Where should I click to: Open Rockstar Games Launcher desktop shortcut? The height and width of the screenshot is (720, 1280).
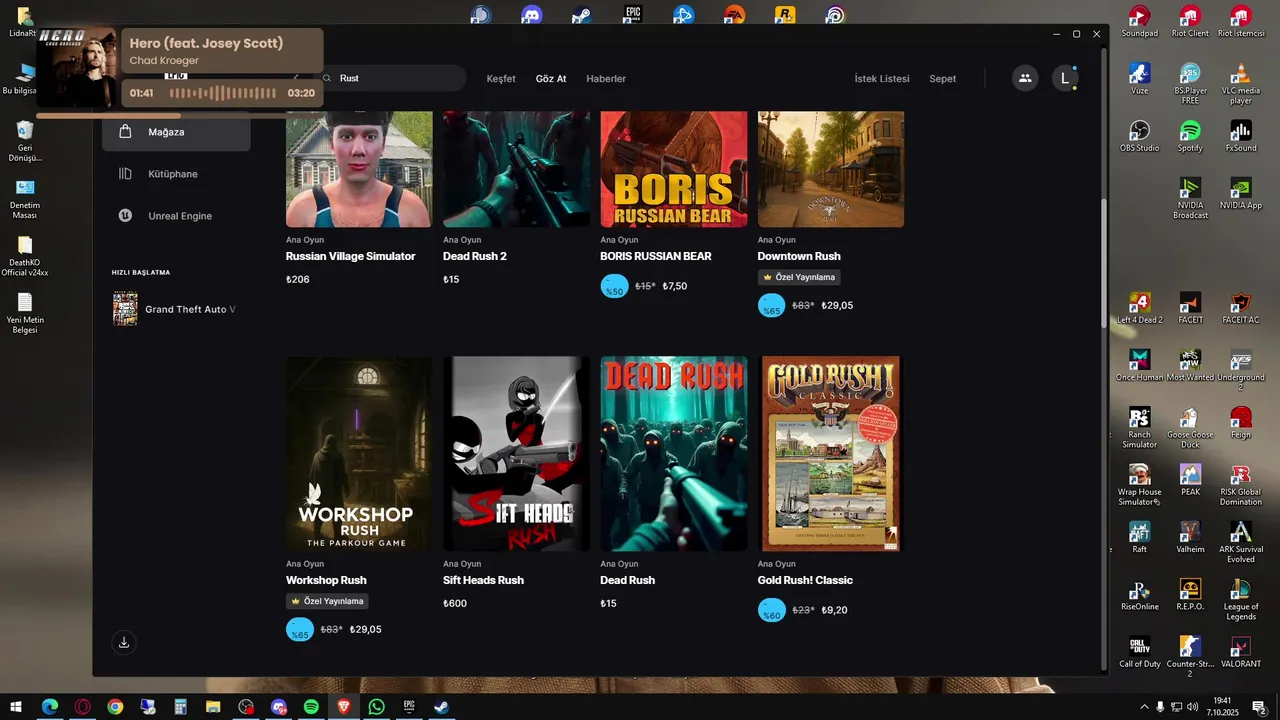(x=785, y=15)
